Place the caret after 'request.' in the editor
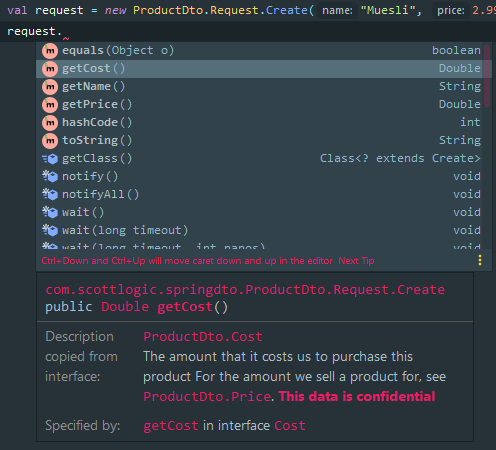Image resolution: width=496 pixels, height=450 pixels. 63,31
